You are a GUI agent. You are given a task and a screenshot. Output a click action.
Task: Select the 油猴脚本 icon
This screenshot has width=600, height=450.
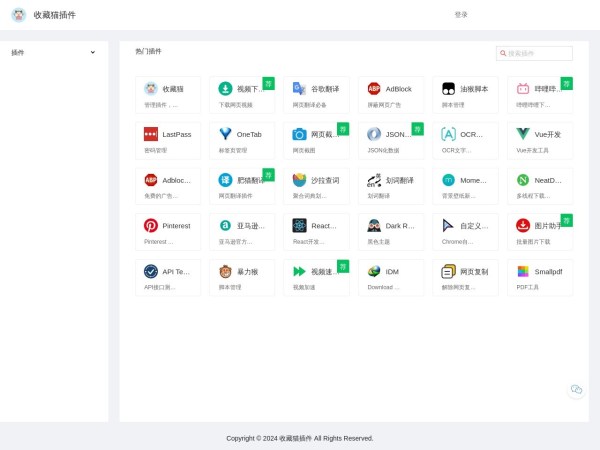tap(449, 89)
